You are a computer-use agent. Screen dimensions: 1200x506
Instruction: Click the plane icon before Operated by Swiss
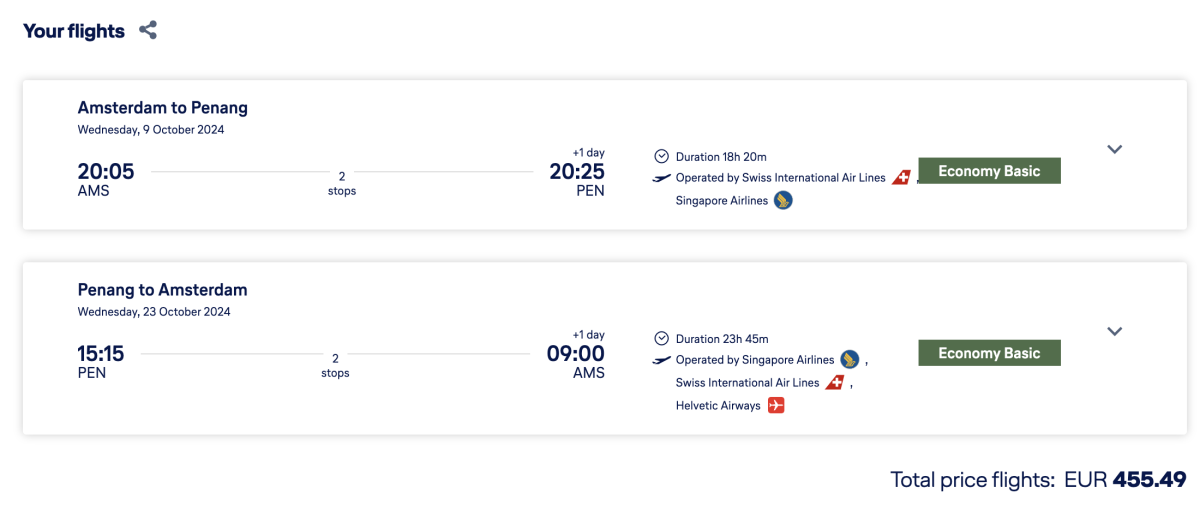[x=661, y=178]
